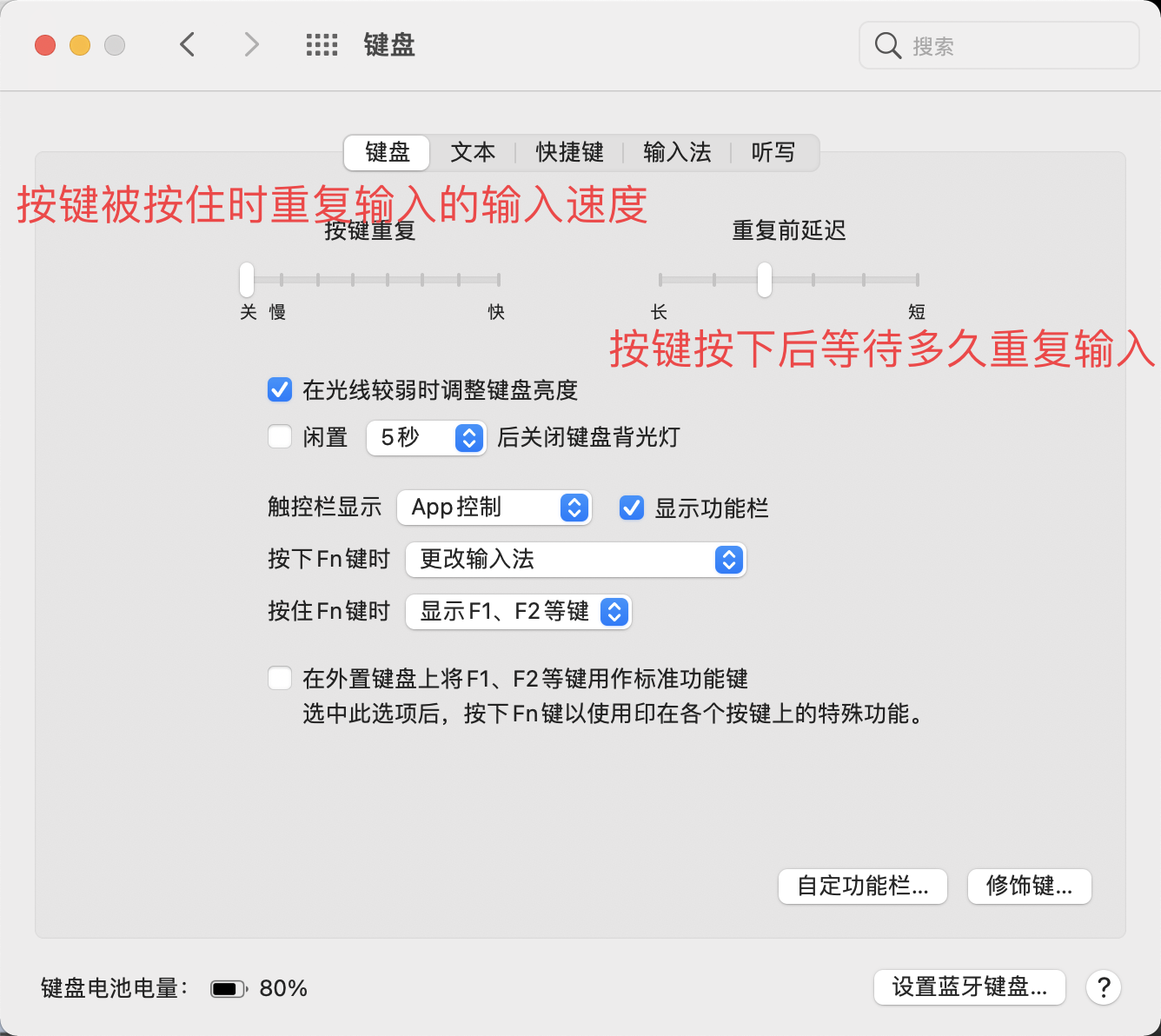Click the 80% battery percentage text
This screenshot has width=1161, height=1036.
tap(283, 988)
